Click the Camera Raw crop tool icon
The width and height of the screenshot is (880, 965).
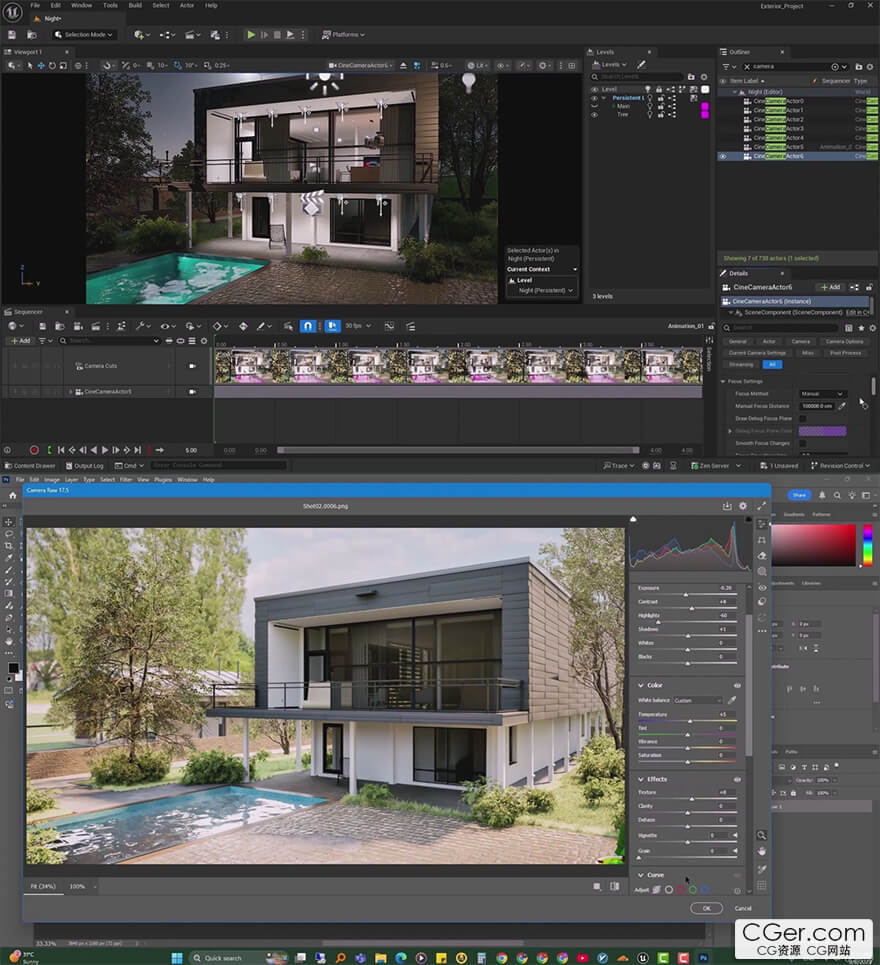point(762,540)
